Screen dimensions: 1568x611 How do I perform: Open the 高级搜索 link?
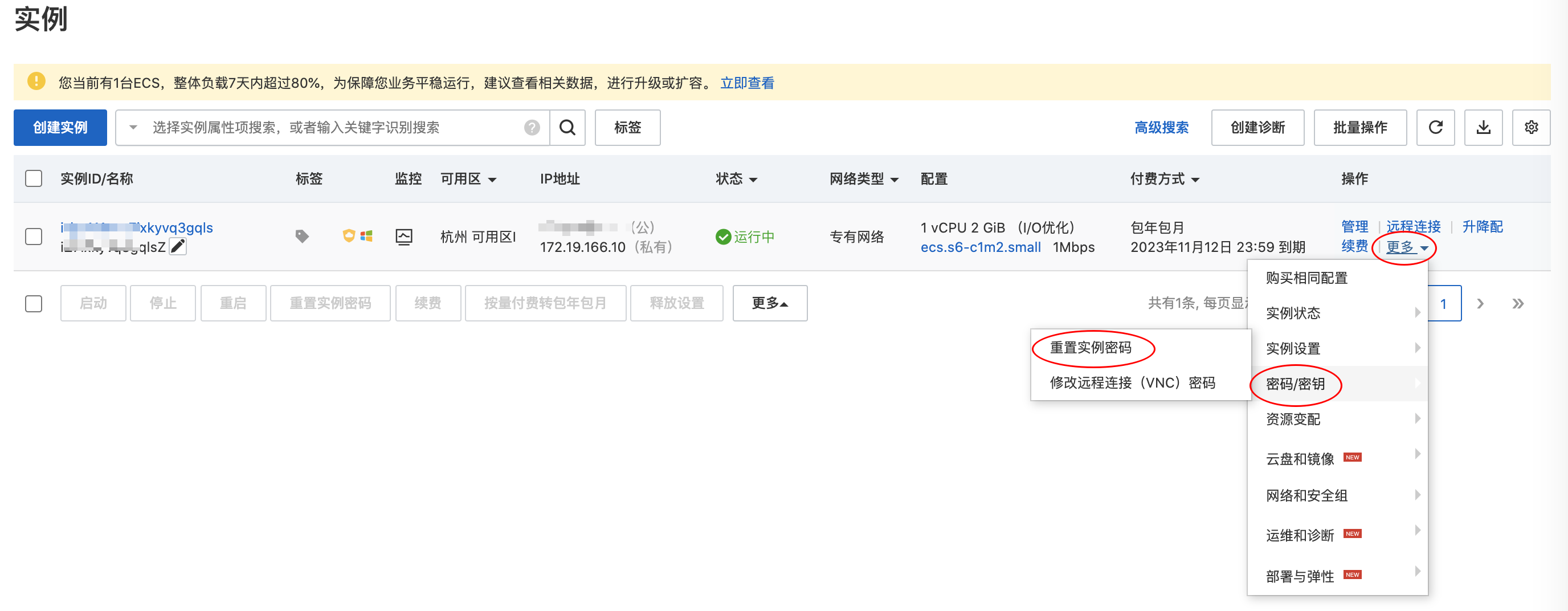pos(1161,127)
